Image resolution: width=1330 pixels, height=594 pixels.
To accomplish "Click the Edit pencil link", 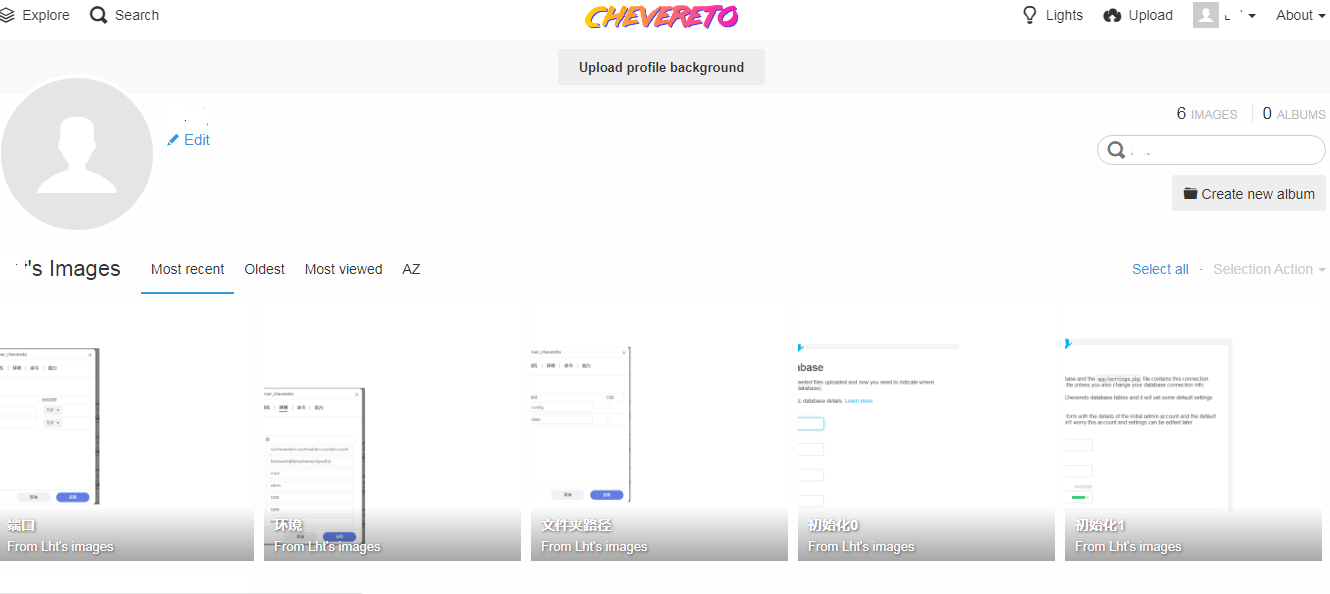I will tap(189, 140).
